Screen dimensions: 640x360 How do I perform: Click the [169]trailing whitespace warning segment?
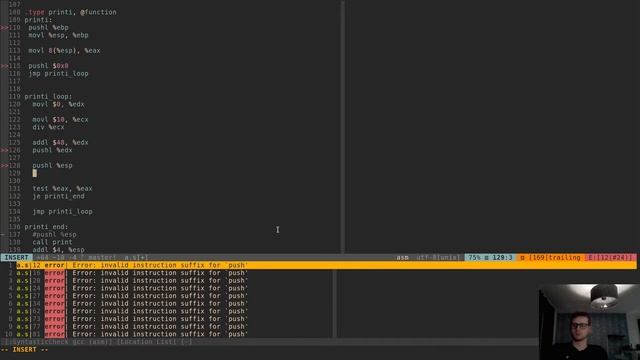point(550,258)
